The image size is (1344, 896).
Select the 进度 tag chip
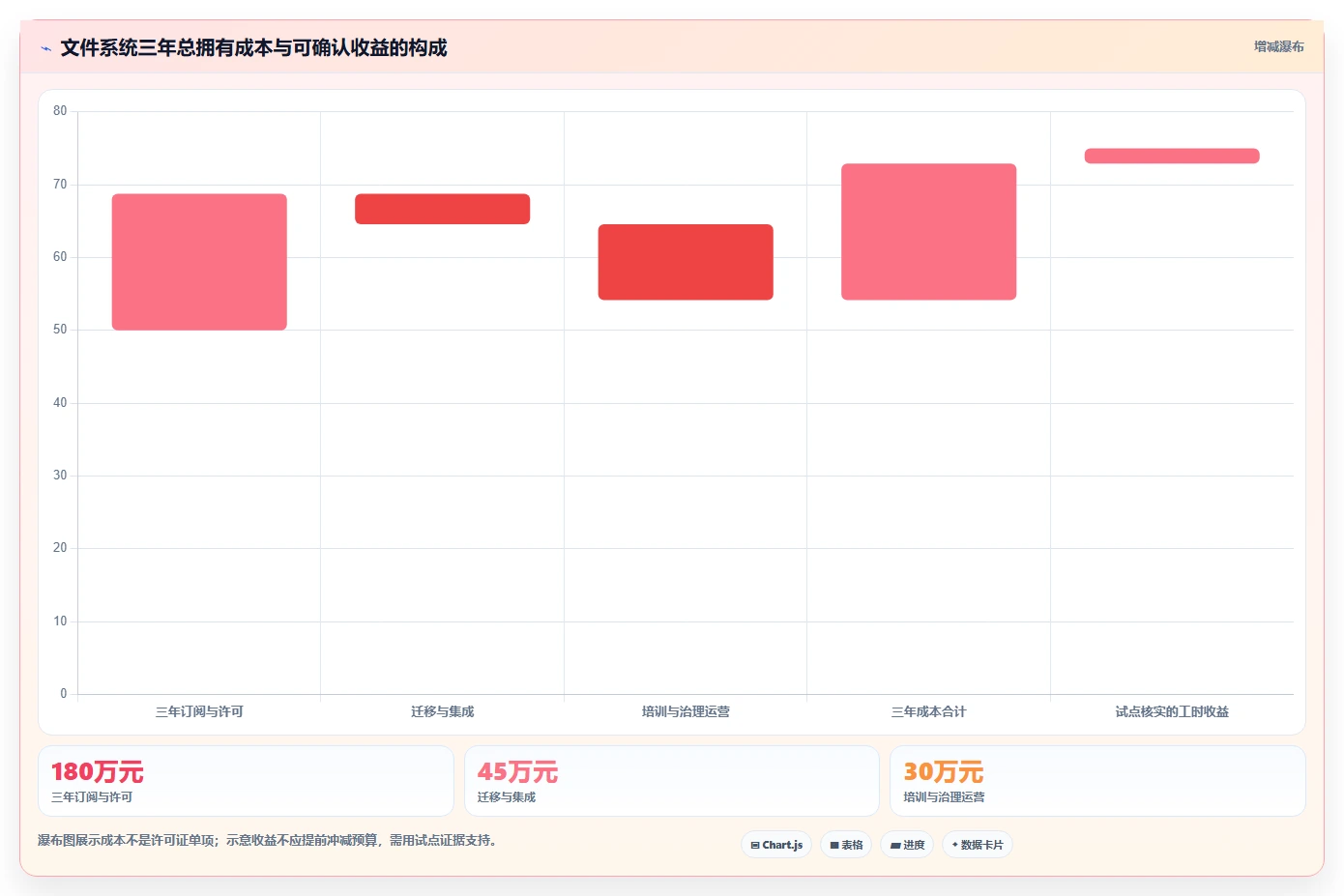(907, 845)
